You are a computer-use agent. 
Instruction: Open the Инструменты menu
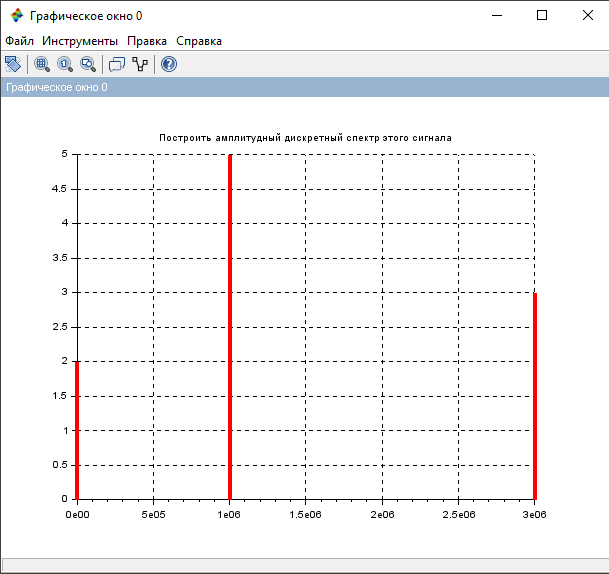[80, 41]
